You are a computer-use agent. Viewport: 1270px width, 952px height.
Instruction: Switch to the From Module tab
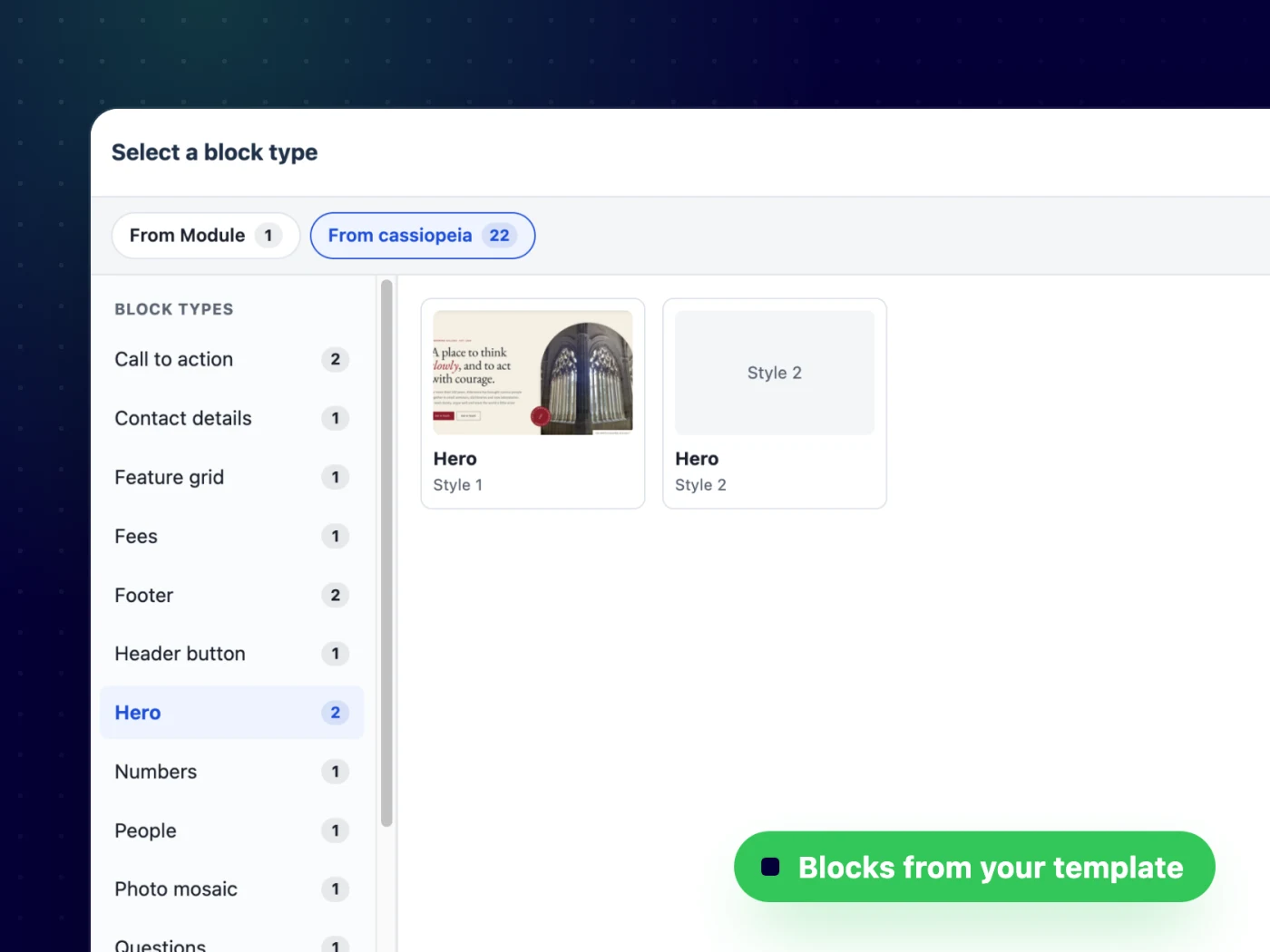tap(206, 236)
